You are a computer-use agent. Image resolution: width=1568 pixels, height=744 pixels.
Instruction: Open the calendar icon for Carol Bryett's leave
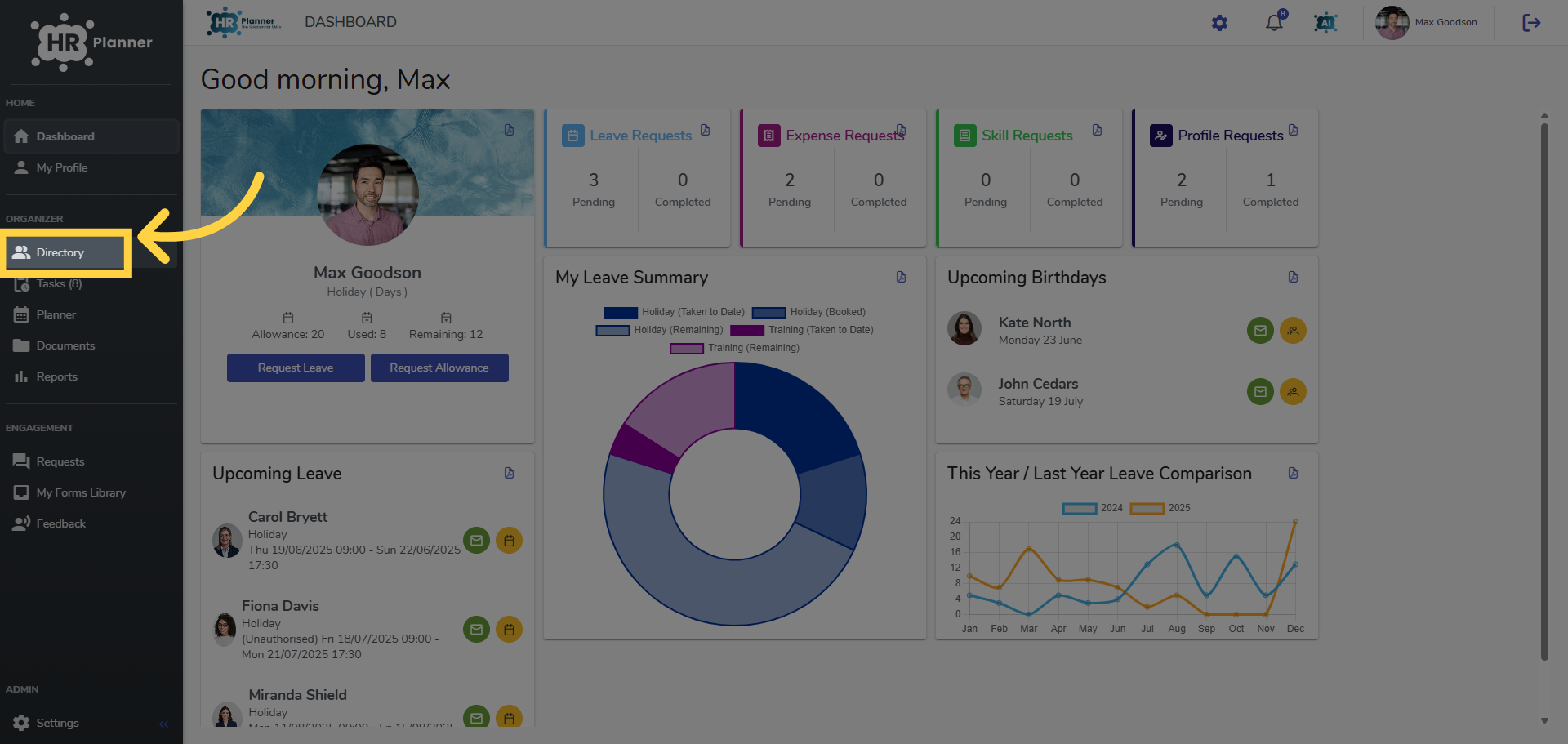click(509, 541)
